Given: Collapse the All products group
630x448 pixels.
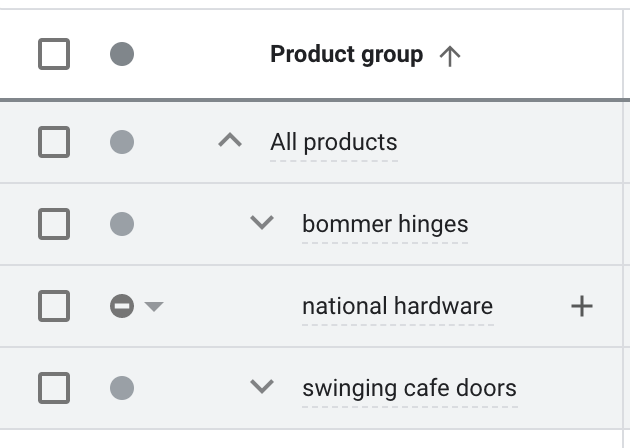Looking at the screenshot, I should 230,142.
